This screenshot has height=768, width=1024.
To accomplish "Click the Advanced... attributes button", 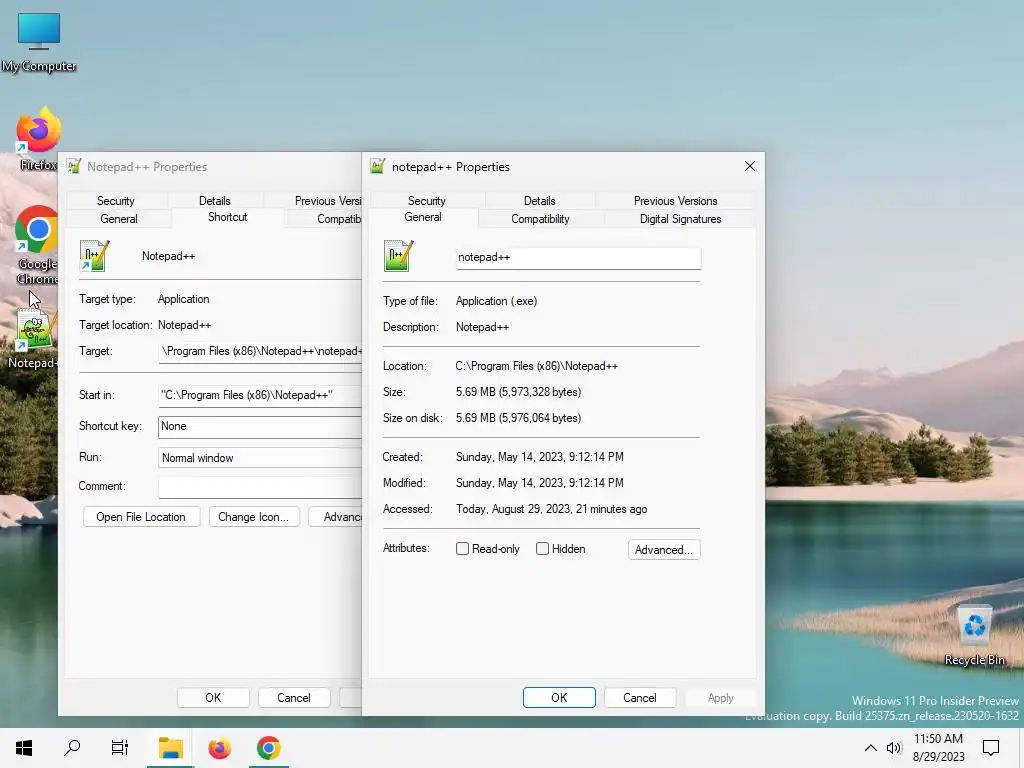I will tap(664, 549).
